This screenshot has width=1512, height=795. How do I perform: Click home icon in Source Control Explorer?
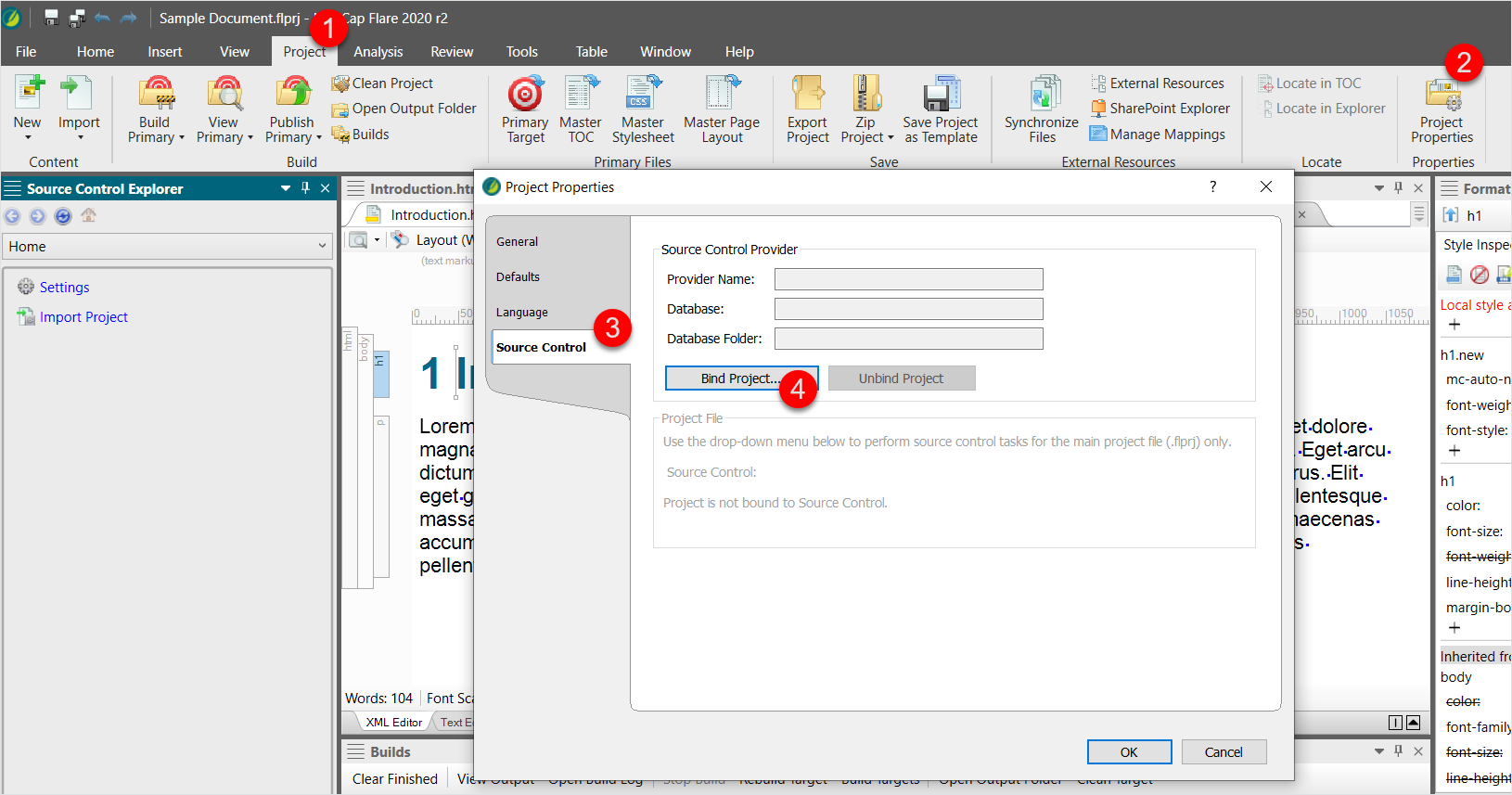88,216
